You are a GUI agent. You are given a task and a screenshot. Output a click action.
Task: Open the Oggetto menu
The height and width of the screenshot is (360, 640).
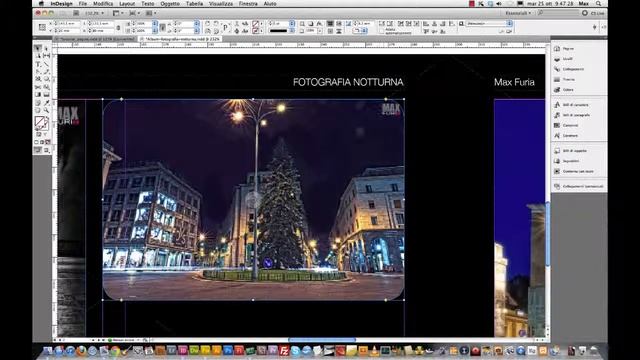170,4
